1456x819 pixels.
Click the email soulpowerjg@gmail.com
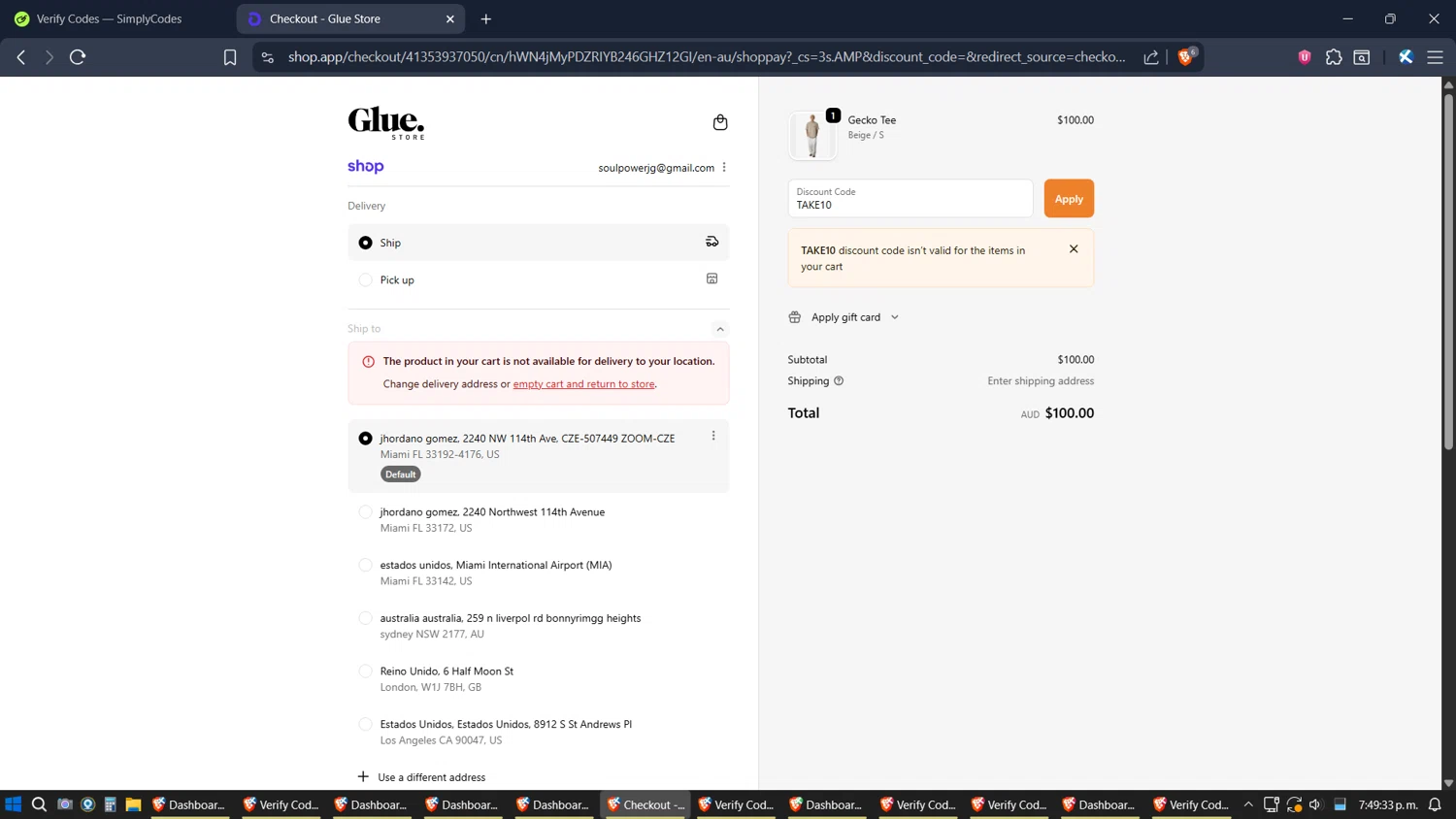pos(656,168)
